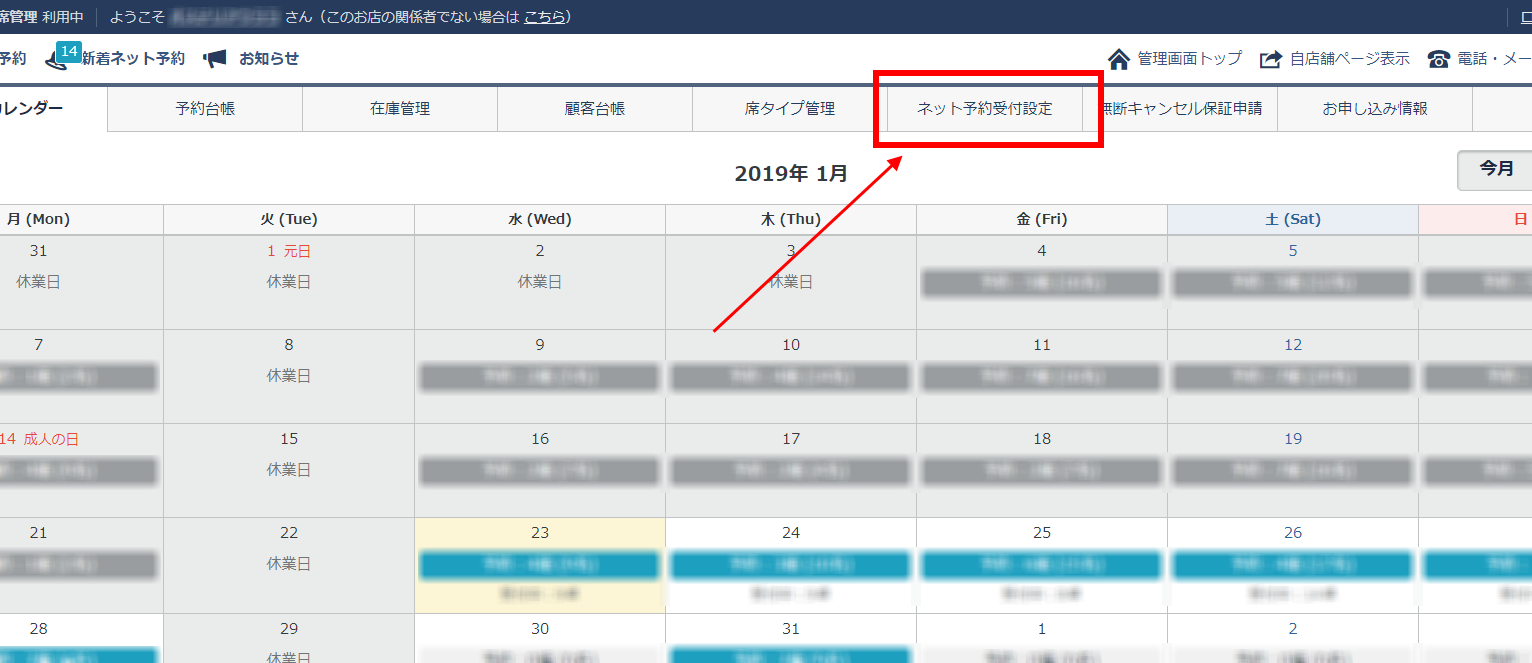Select date 7 in the Monday column
The height and width of the screenshot is (663, 1532).
[38, 345]
